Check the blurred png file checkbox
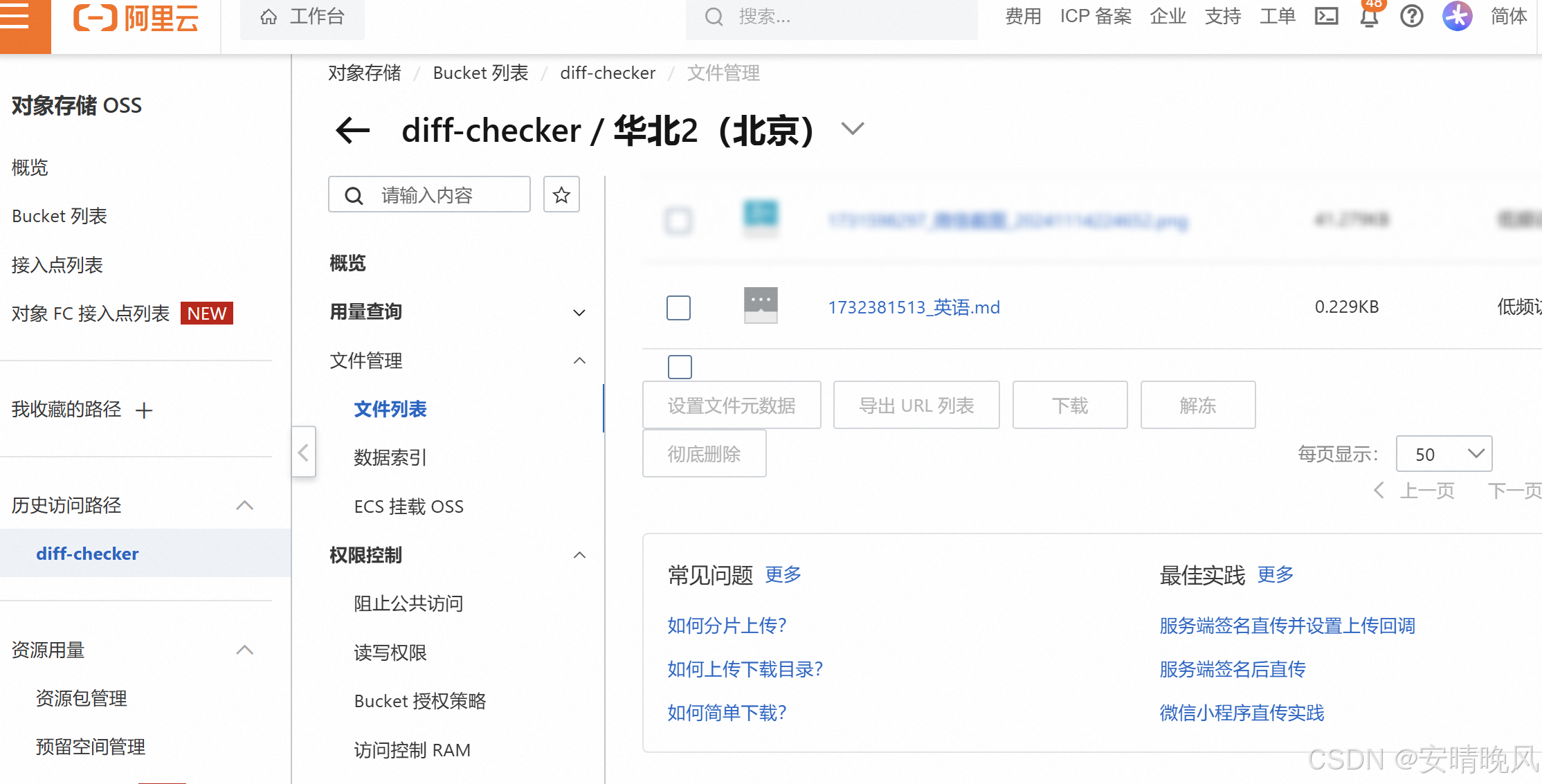 coord(678,221)
